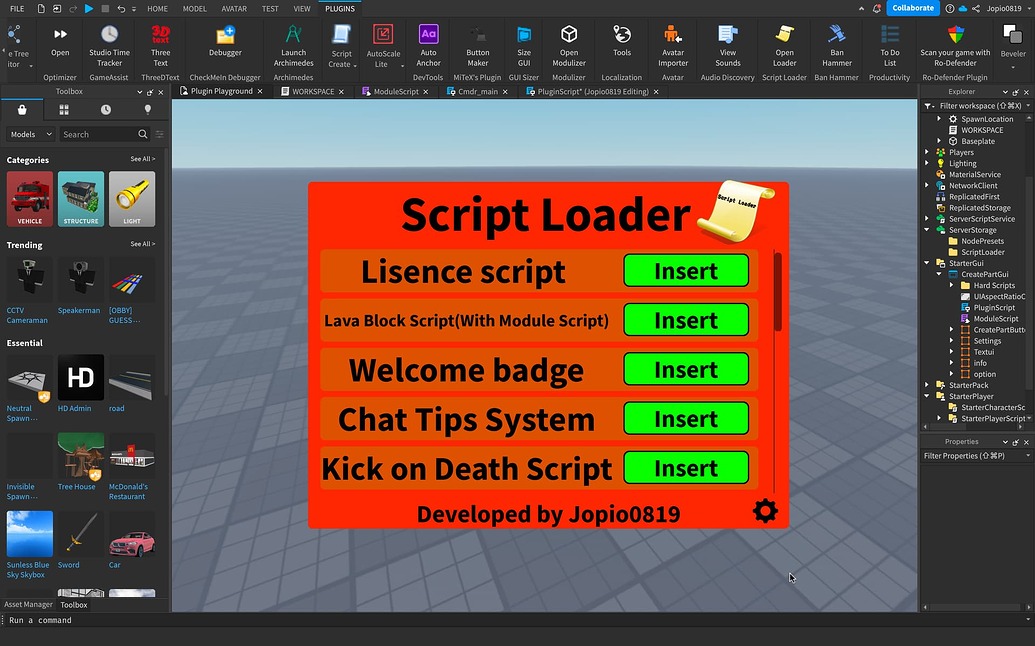Select the Auto Anchor tool
The image size is (1035, 646).
click(428, 45)
